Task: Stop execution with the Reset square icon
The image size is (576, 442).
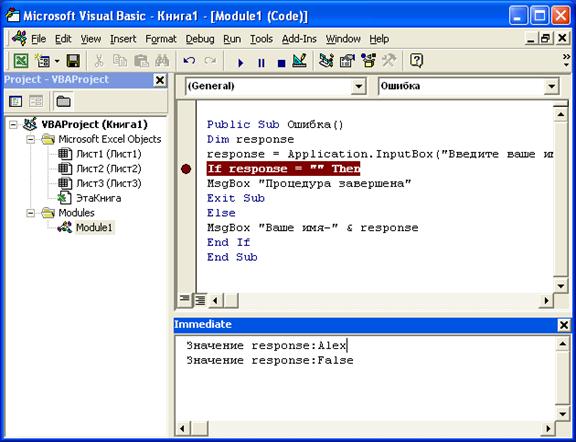Action: click(x=281, y=63)
